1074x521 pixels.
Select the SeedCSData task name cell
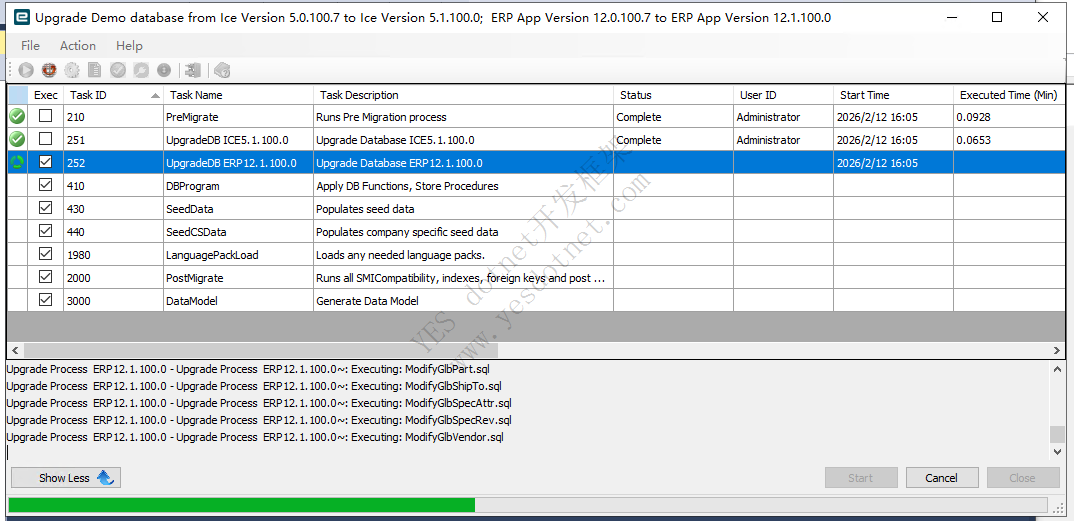pyautogui.click(x=238, y=231)
